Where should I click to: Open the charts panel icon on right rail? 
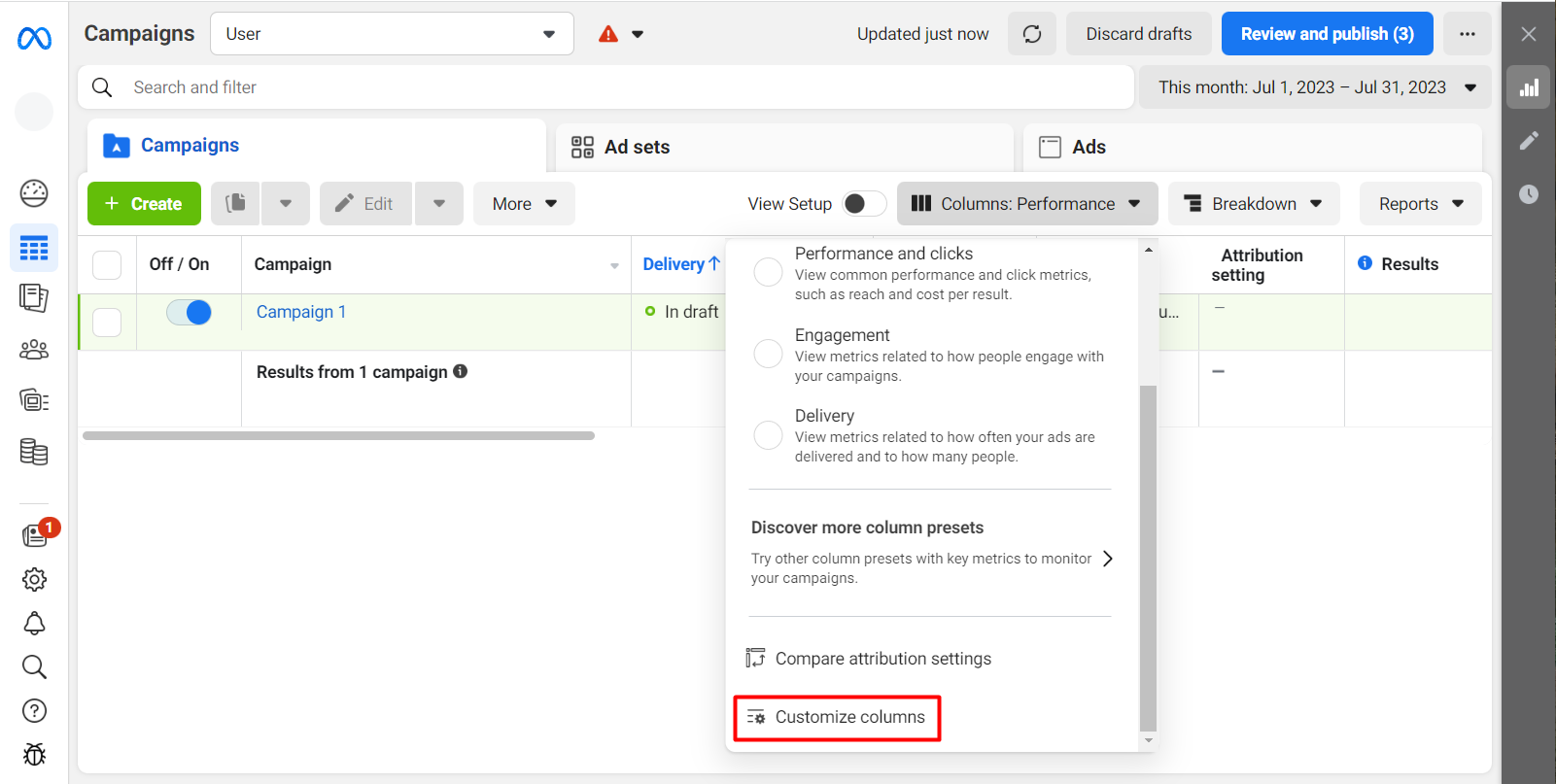pos(1529,87)
